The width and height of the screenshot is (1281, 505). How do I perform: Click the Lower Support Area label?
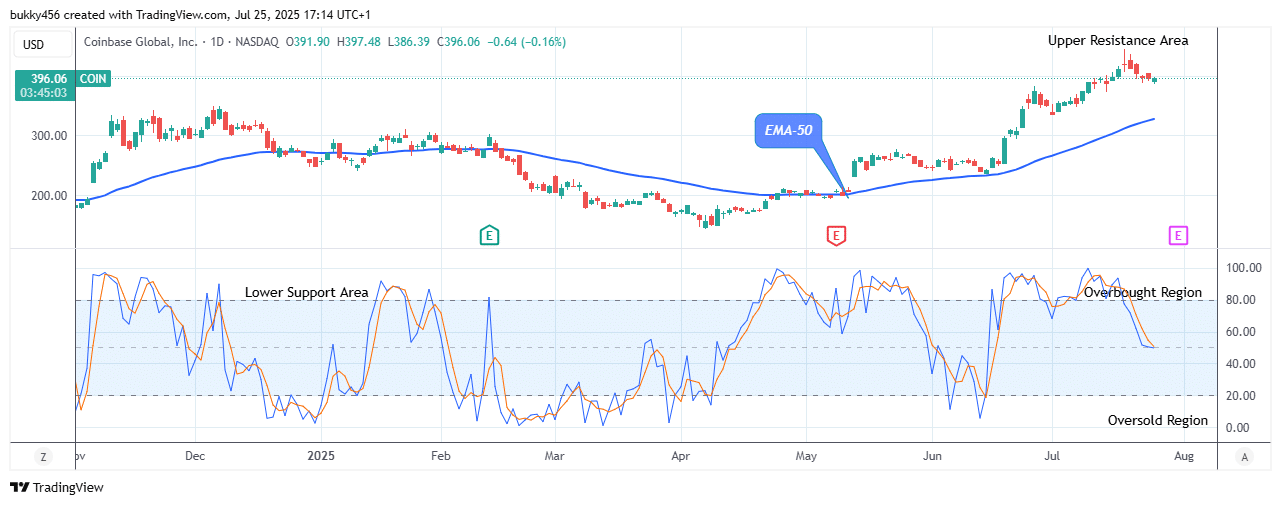(x=307, y=293)
